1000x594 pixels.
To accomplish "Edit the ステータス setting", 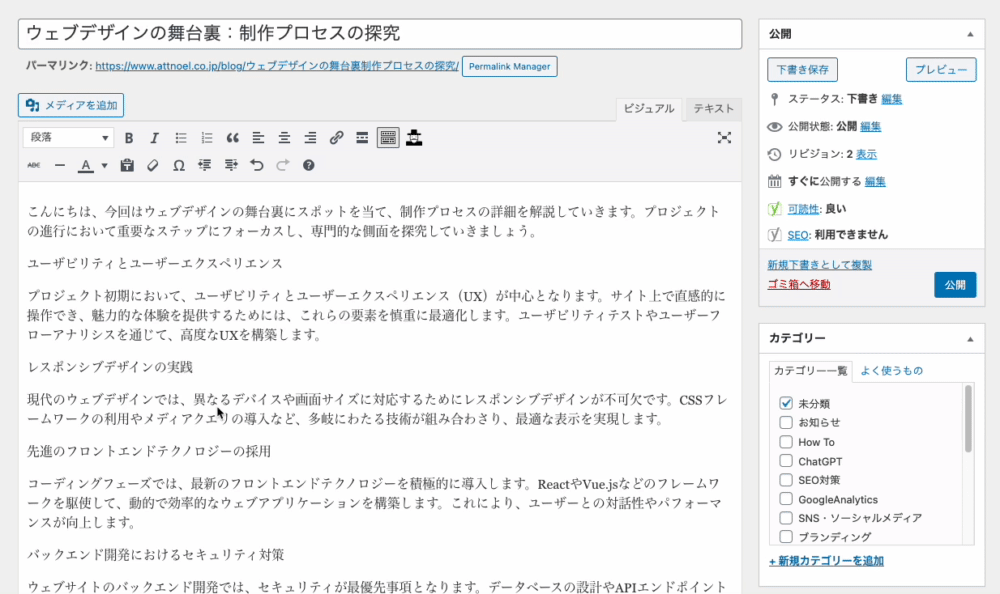I will [x=892, y=99].
